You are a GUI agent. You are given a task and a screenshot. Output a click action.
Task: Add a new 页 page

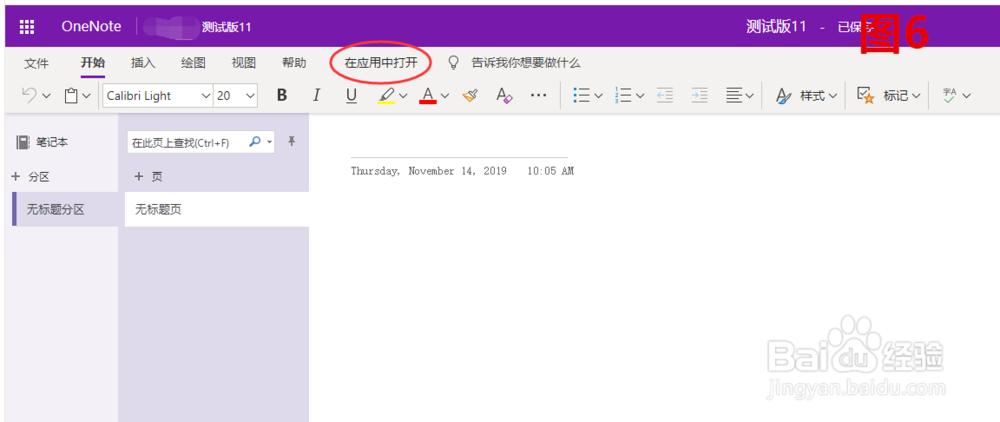click(148, 177)
